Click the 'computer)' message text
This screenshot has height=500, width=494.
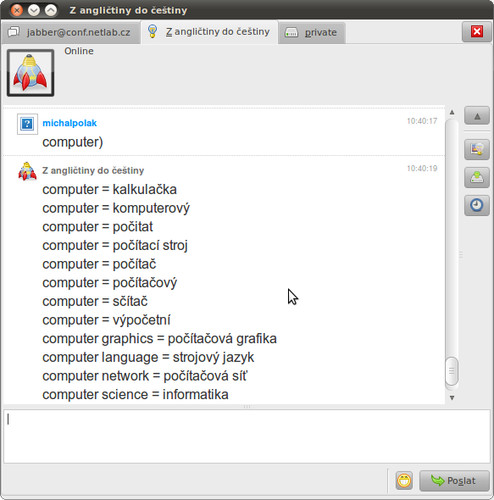73,142
